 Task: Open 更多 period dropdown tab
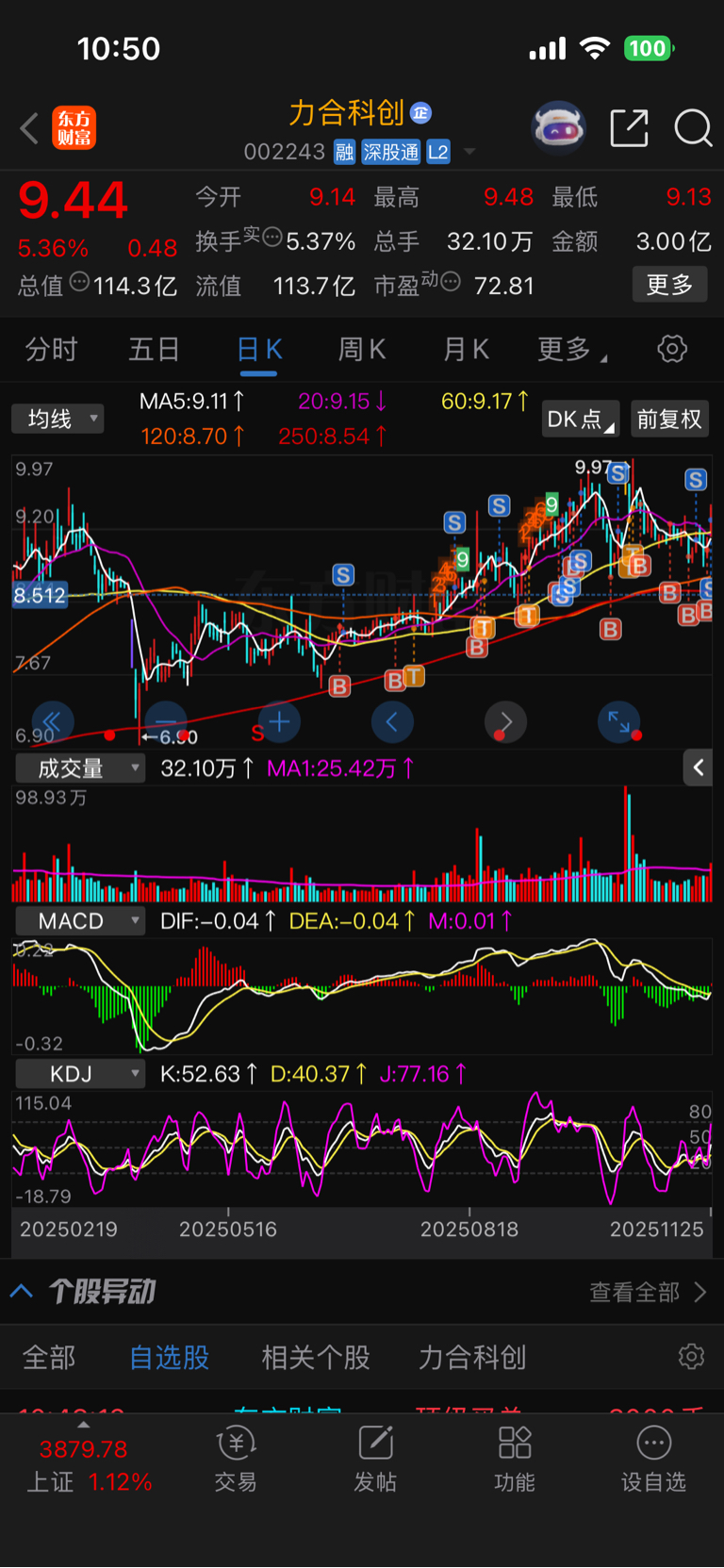click(x=571, y=350)
